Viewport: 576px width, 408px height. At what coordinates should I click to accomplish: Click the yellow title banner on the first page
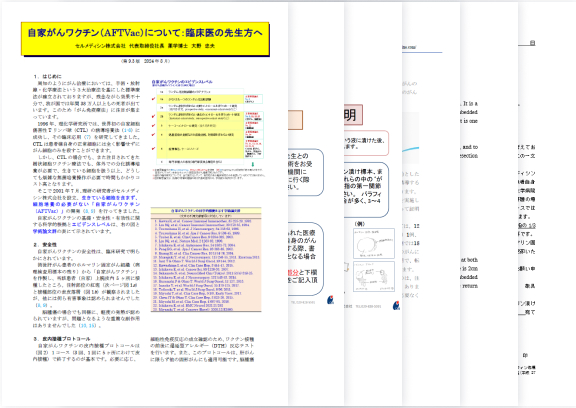[x=145, y=39]
